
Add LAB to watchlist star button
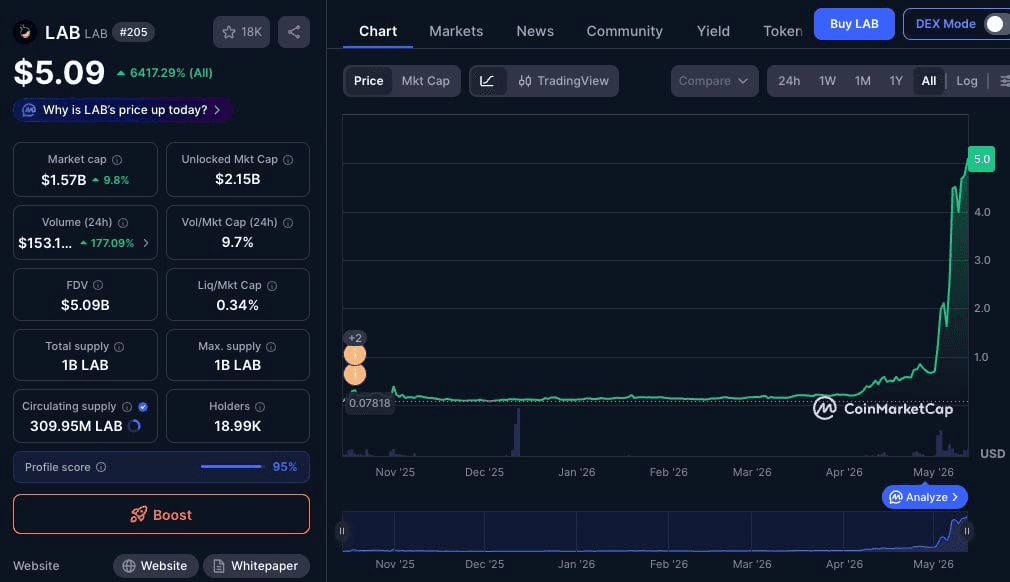(241, 32)
